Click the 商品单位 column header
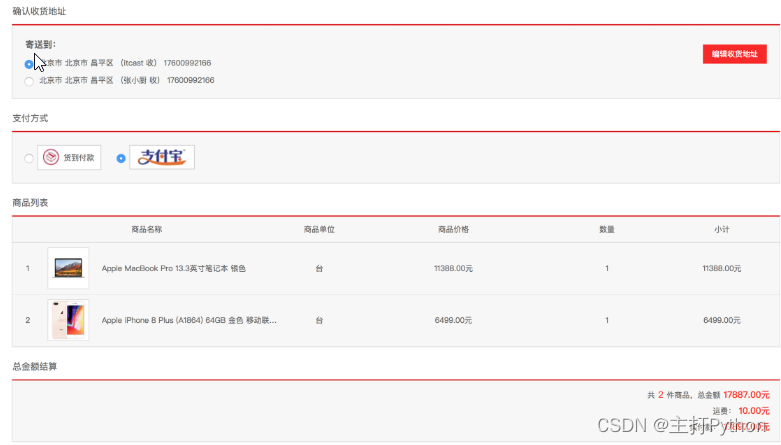Viewport: 781px width, 445px height. coord(319,229)
